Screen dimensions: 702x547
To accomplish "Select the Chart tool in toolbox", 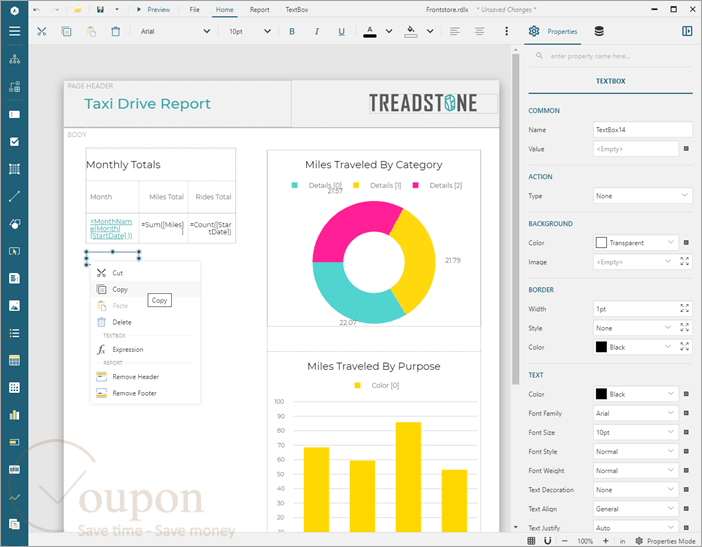I will (x=14, y=415).
